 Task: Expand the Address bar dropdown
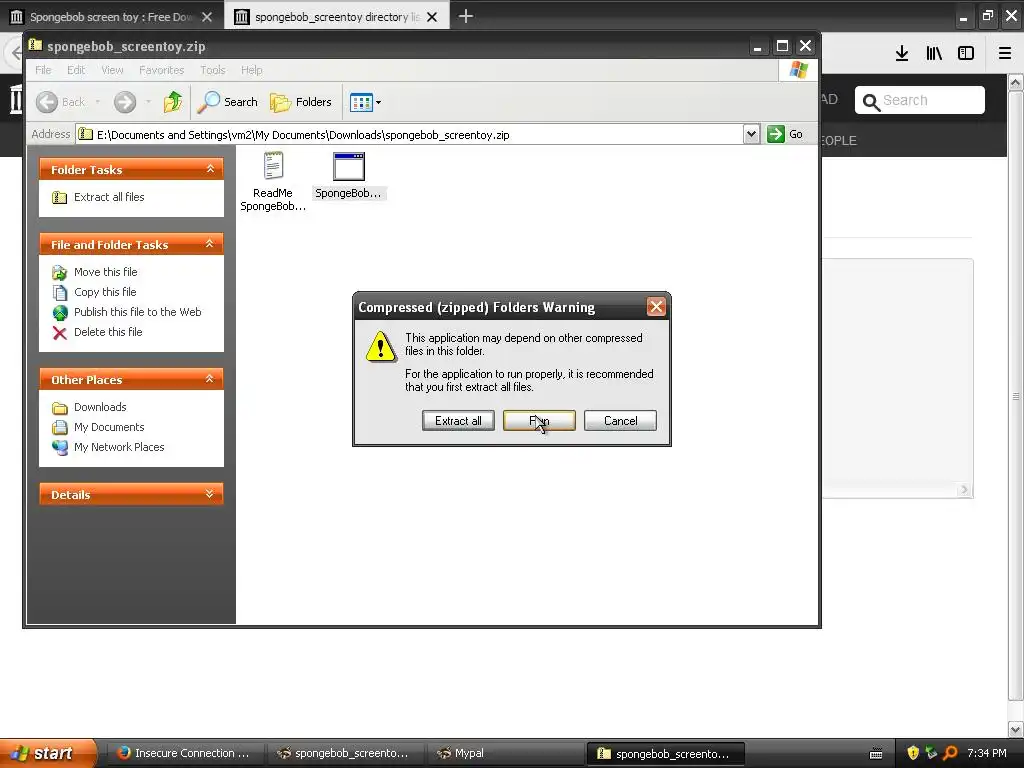[751, 134]
